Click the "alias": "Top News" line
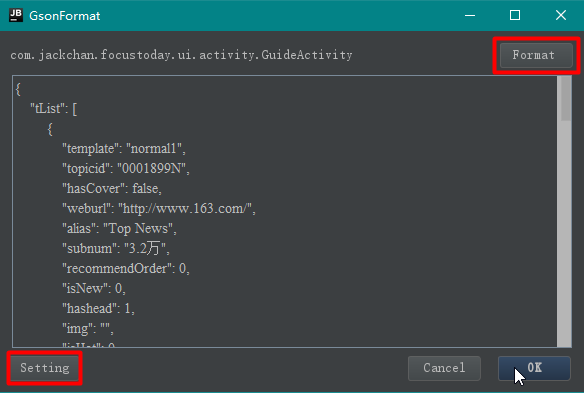This screenshot has height=393, width=584. click(119, 228)
